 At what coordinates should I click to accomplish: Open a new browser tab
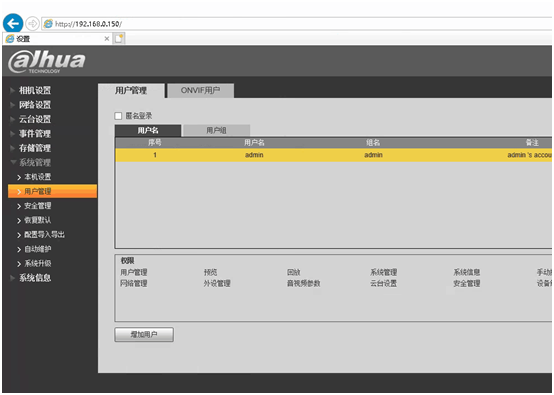click(x=119, y=39)
